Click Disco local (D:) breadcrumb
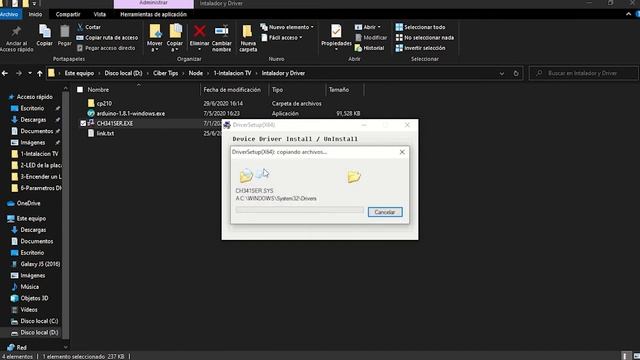Screen dimensions: 640x360 [x=123, y=73]
